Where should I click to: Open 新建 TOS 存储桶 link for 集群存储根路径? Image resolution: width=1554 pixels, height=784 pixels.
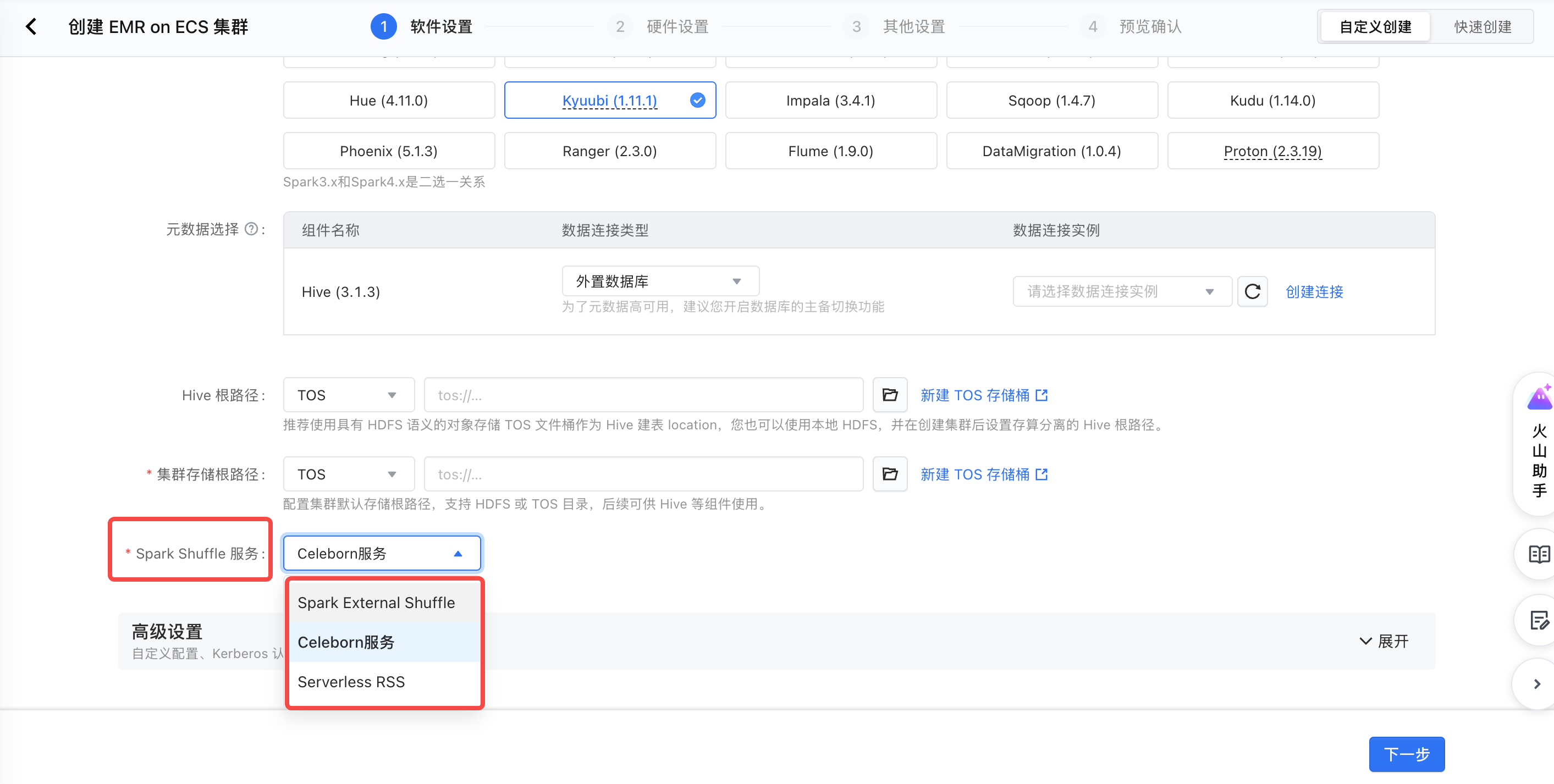tap(984, 474)
